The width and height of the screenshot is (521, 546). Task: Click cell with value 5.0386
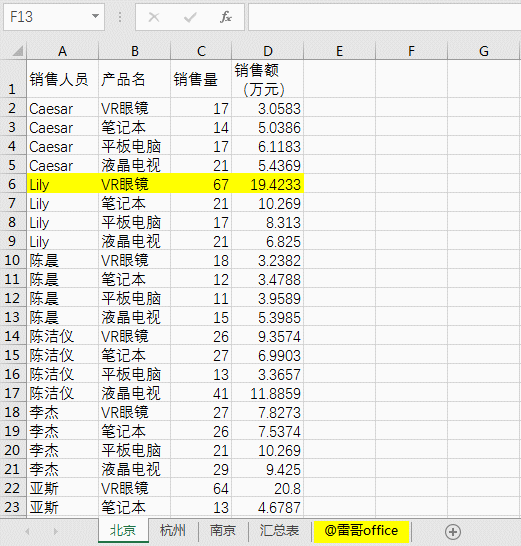268,127
